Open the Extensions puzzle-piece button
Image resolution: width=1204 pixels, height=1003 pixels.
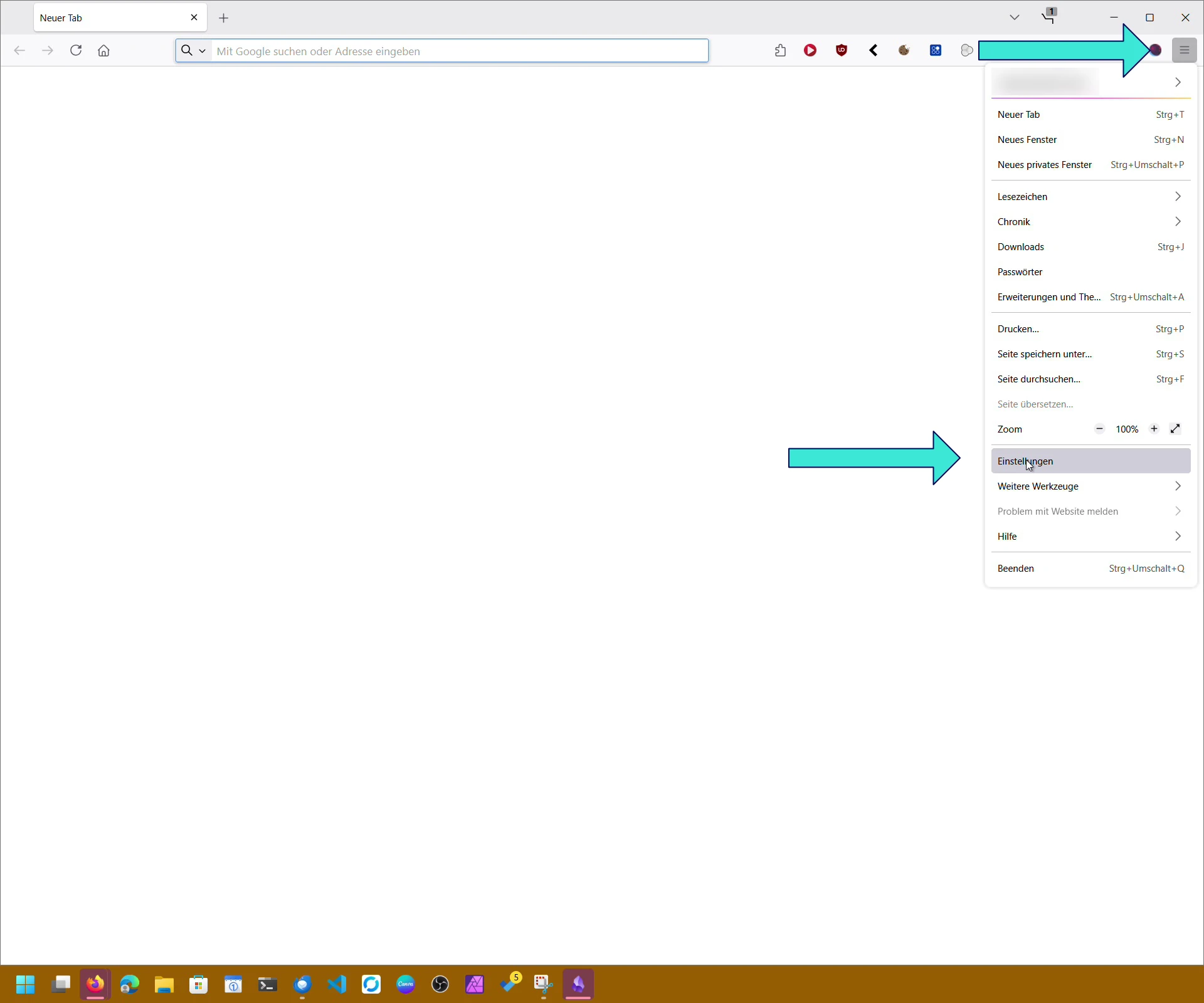780,51
